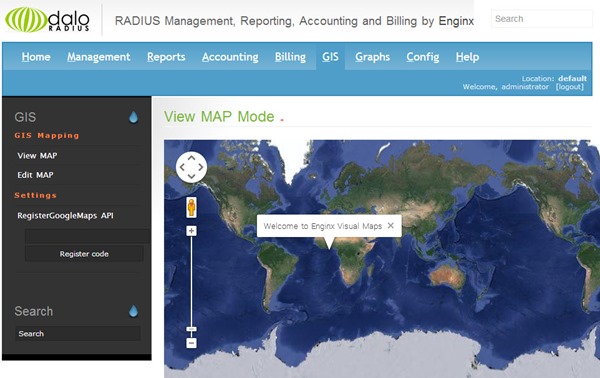Click the 'Welcome to Enginx Visual Maps' text

pyautogui.click(x=323, y=226)
